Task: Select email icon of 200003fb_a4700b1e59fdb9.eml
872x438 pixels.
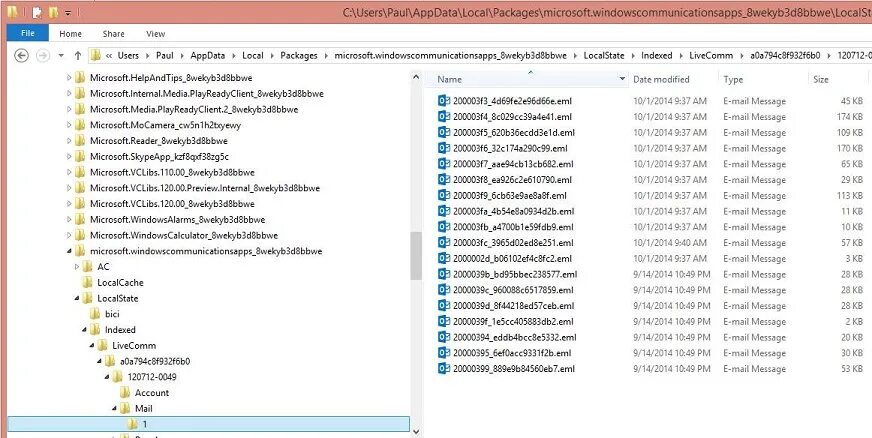Action: 443,227
